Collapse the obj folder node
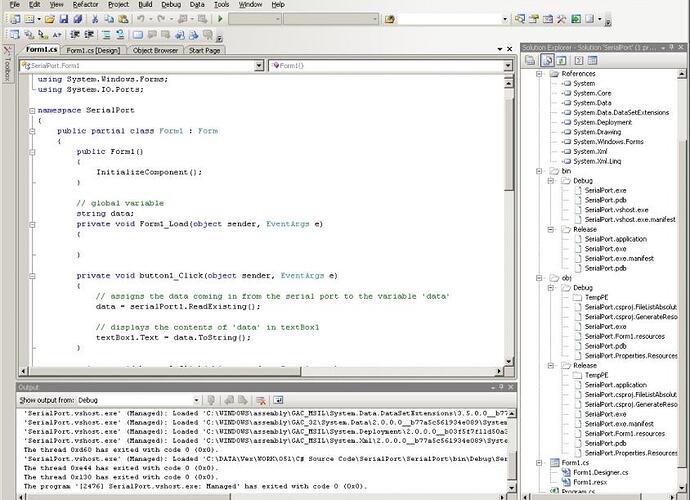The image size is (690, 500). pos(539,278)
